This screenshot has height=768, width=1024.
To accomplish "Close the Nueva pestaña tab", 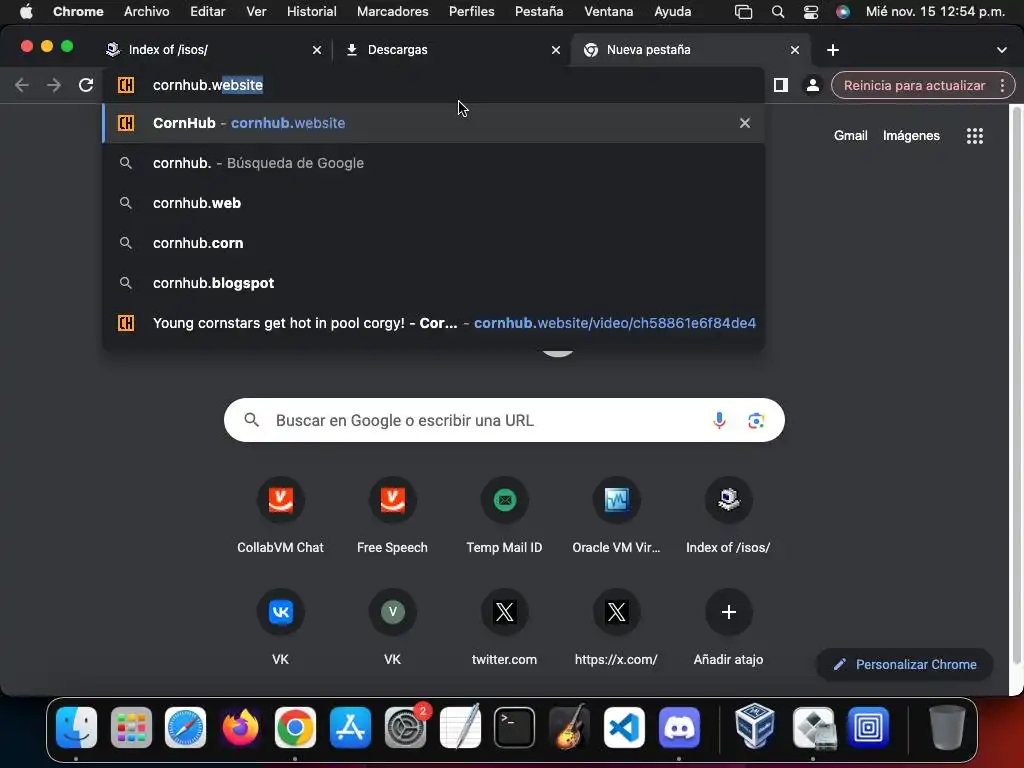I will coord(795,50).
